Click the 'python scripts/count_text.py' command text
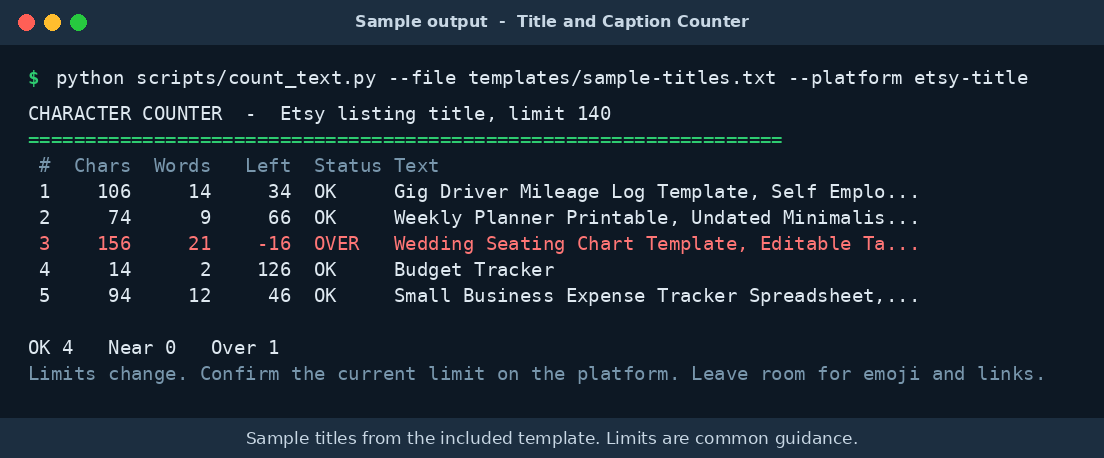 216,78
